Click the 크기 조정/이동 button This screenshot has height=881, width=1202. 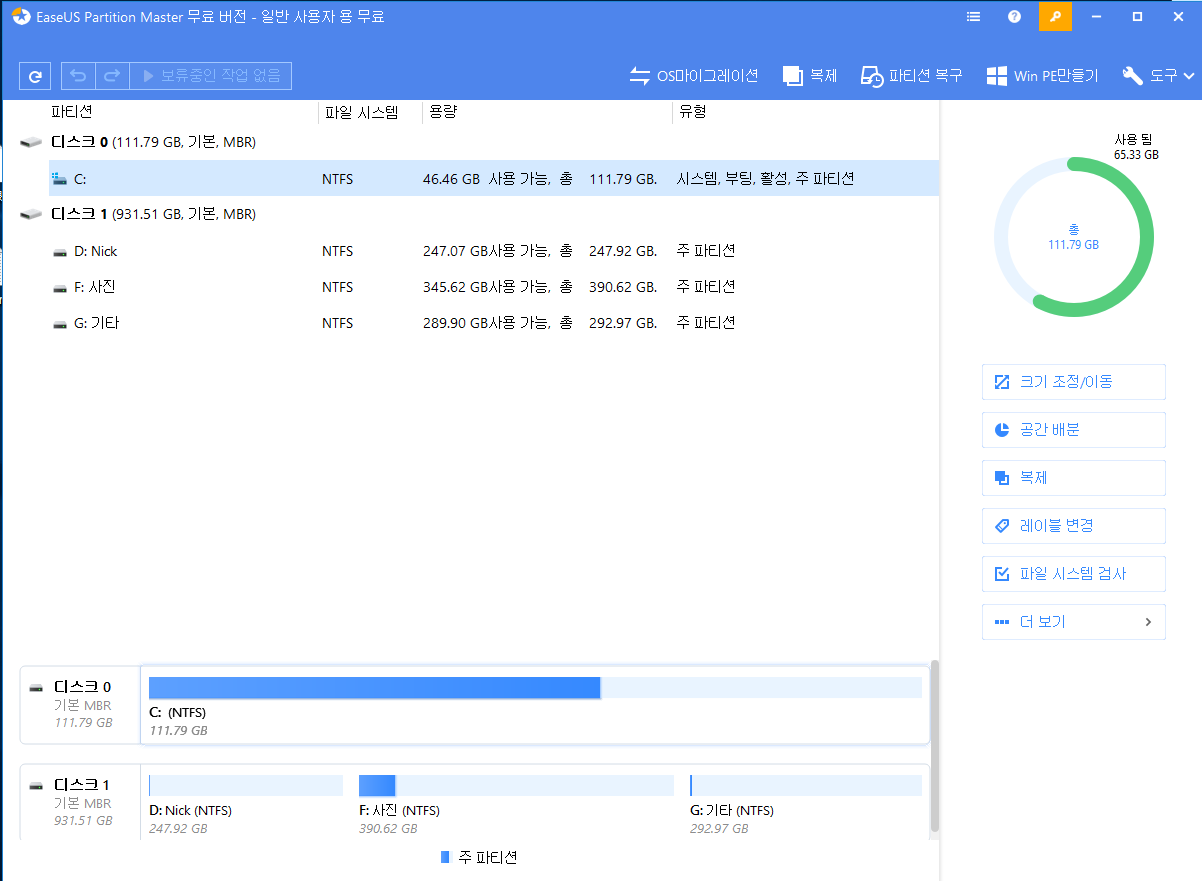[x=1074, y=382]
